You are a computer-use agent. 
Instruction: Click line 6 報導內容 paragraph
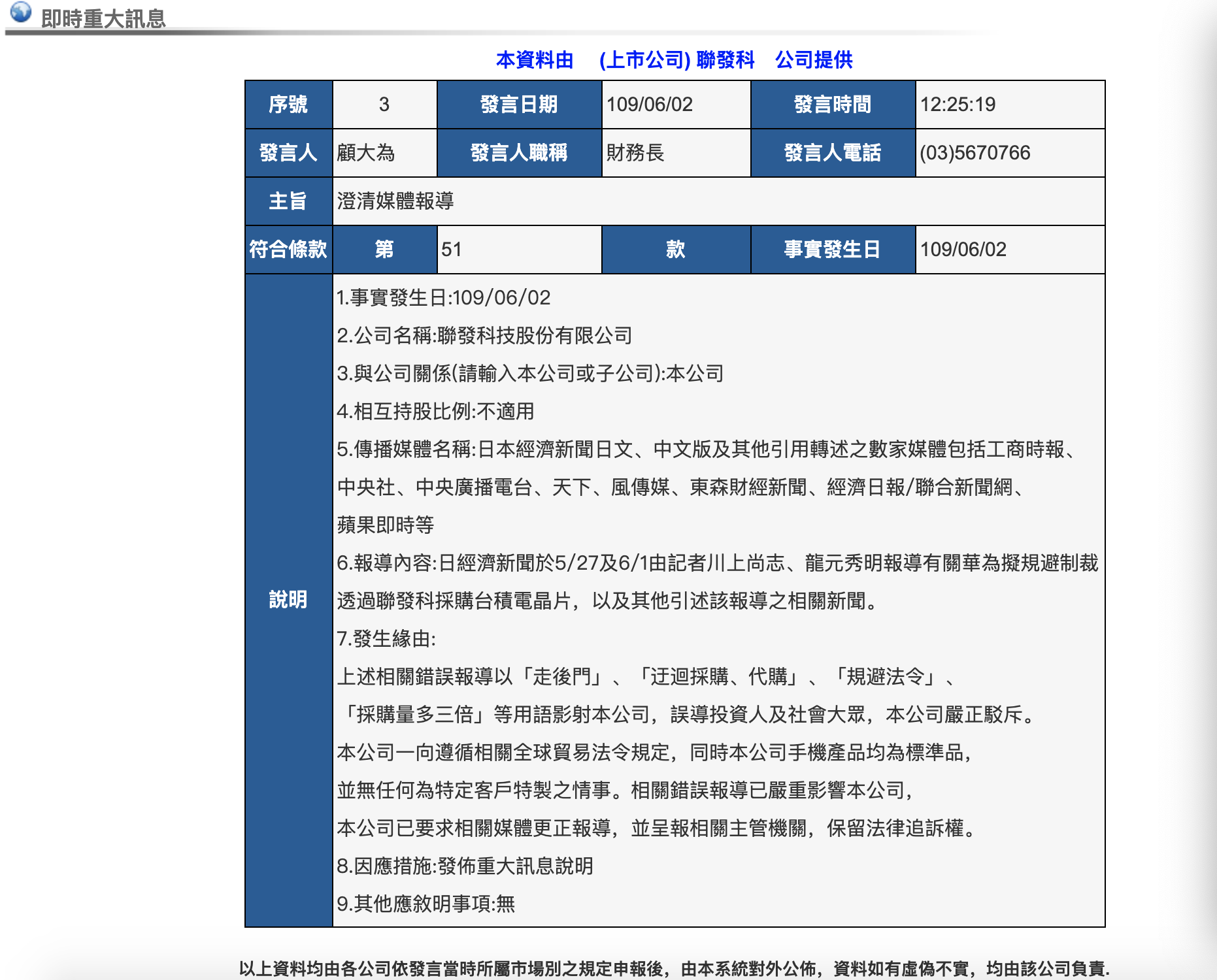tap(717, 563)
